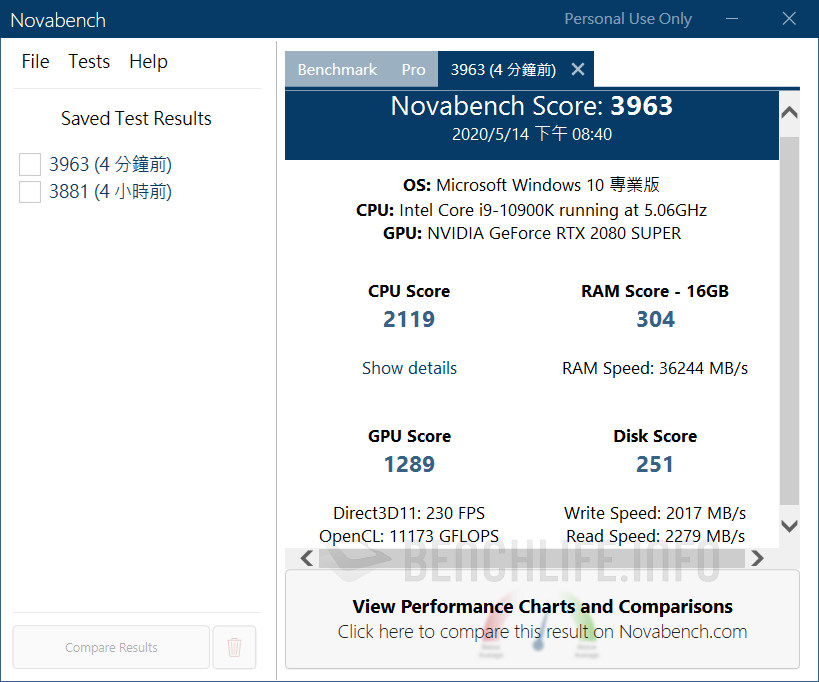The image size is (819, 682).
Task: Open CPU Show details link
Action: [409, 368]
